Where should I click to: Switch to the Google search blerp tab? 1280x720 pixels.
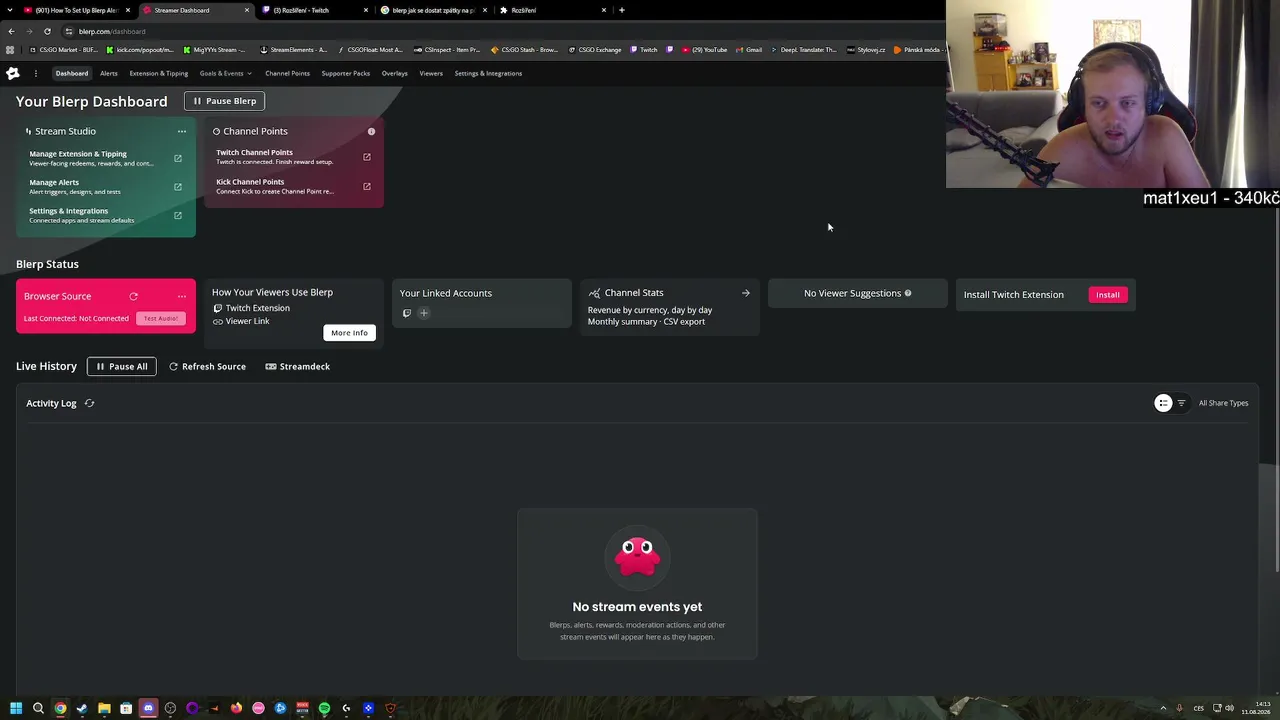434,10
